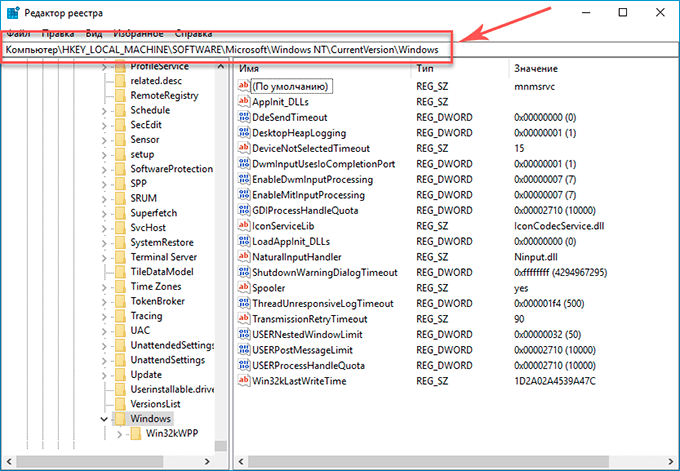The width and height of the screenshot is (680, 471).
Task: Select the VersionsList key in tree
Action: 155,404
